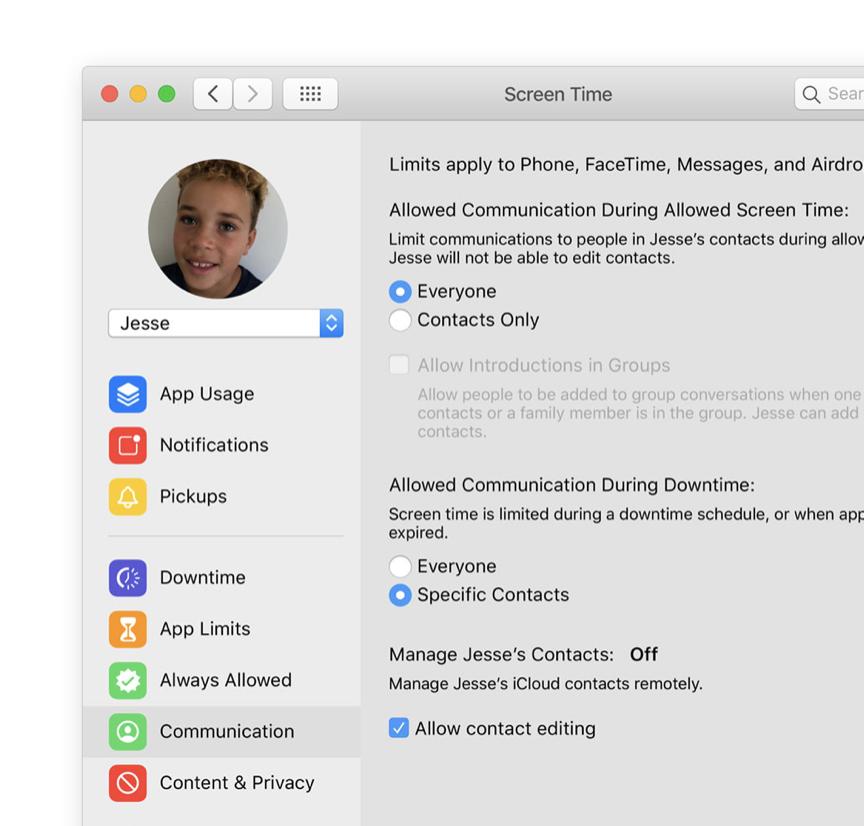The width and height of the screenshot is (864, 826).
Task: Go back with the left chevron button
Action: pyautogui.click(x=213, y=94)
